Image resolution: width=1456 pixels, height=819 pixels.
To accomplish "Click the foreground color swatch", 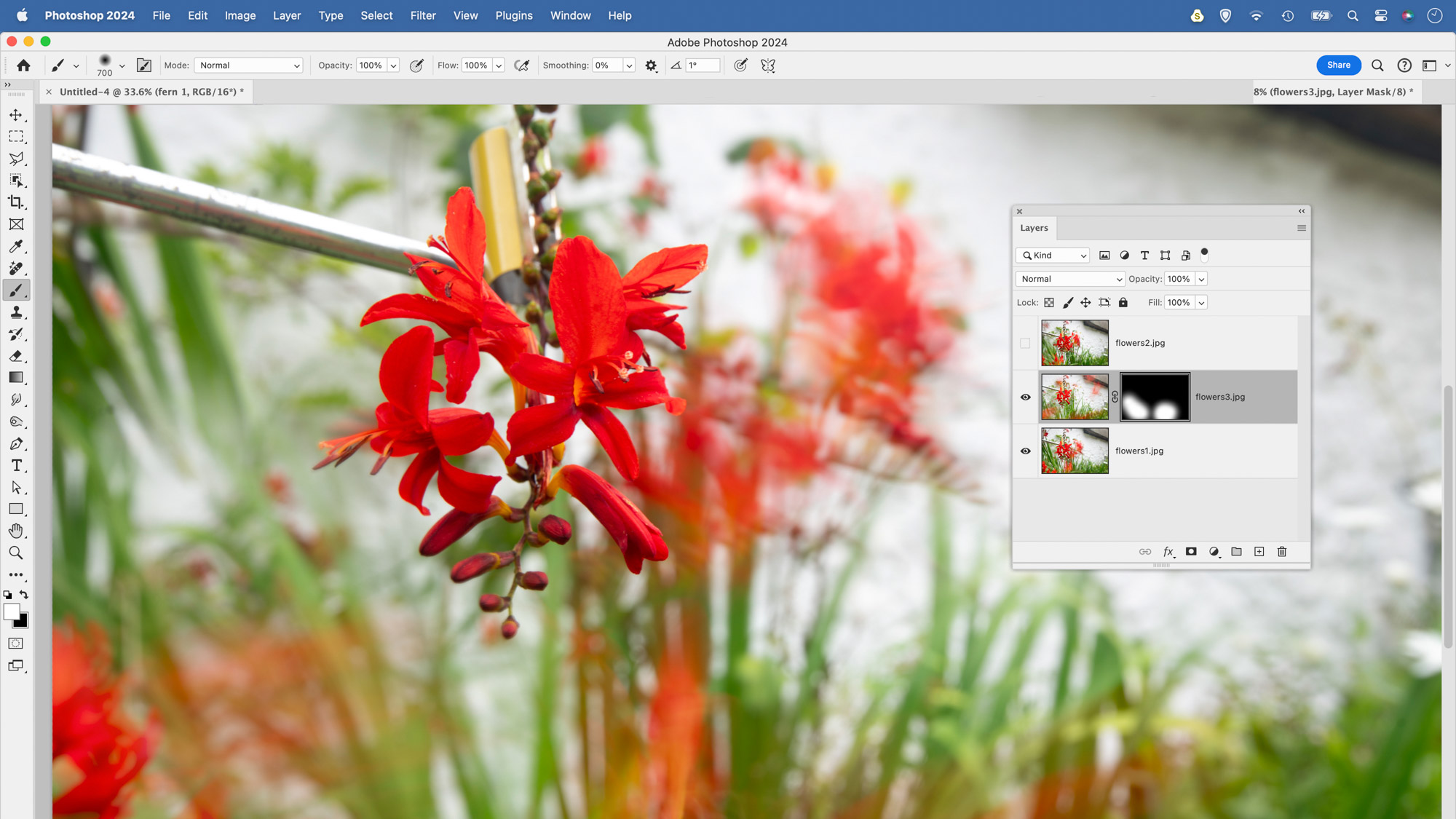I will click(x=11, y=612).
